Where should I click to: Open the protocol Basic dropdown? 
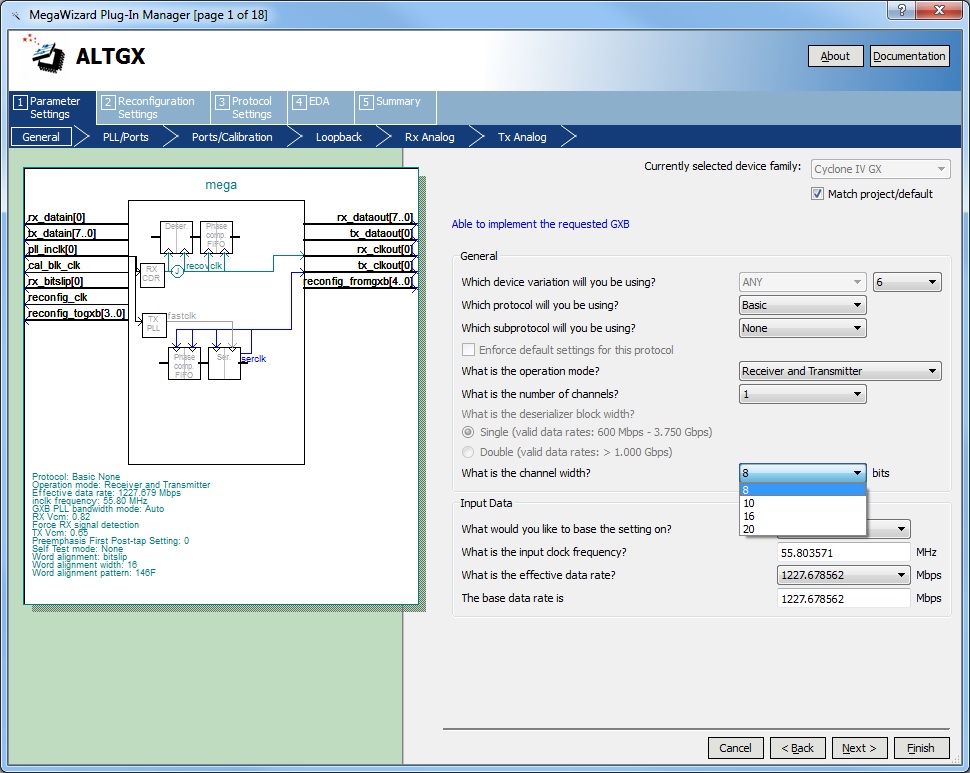pos(802,305)
